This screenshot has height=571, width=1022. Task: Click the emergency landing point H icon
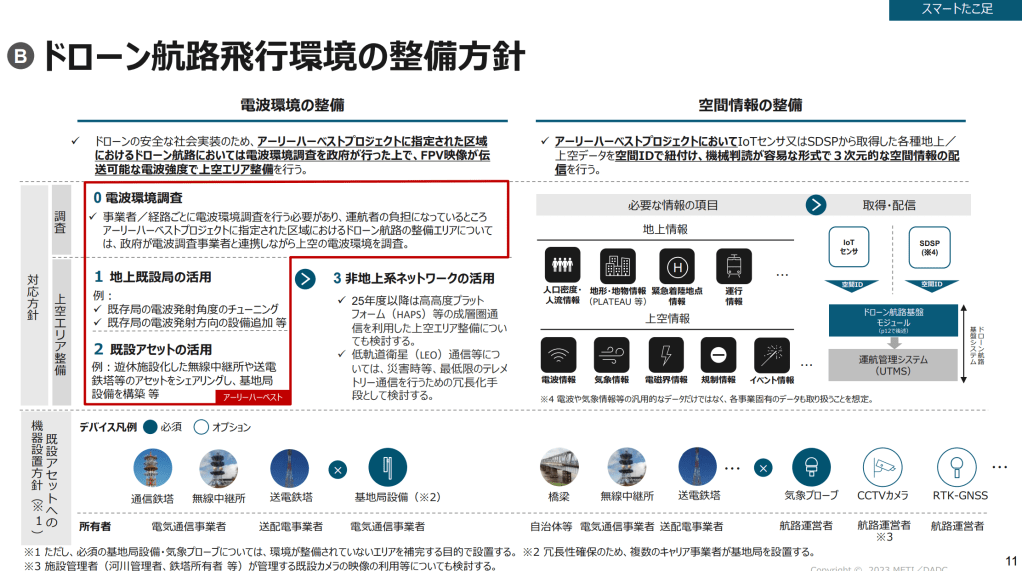(677, 267)
